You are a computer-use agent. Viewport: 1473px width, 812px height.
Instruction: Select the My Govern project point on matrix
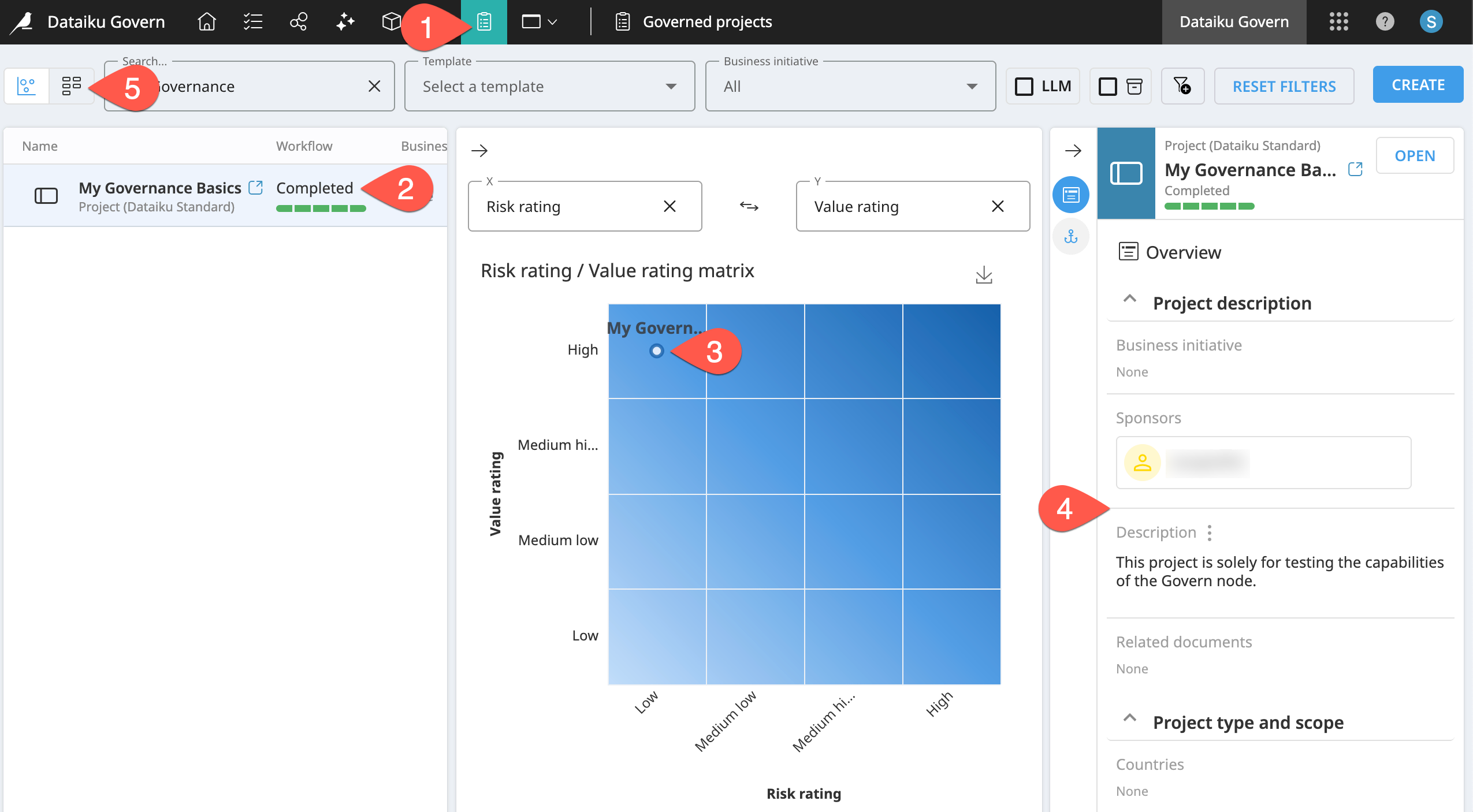coord(656,351)
